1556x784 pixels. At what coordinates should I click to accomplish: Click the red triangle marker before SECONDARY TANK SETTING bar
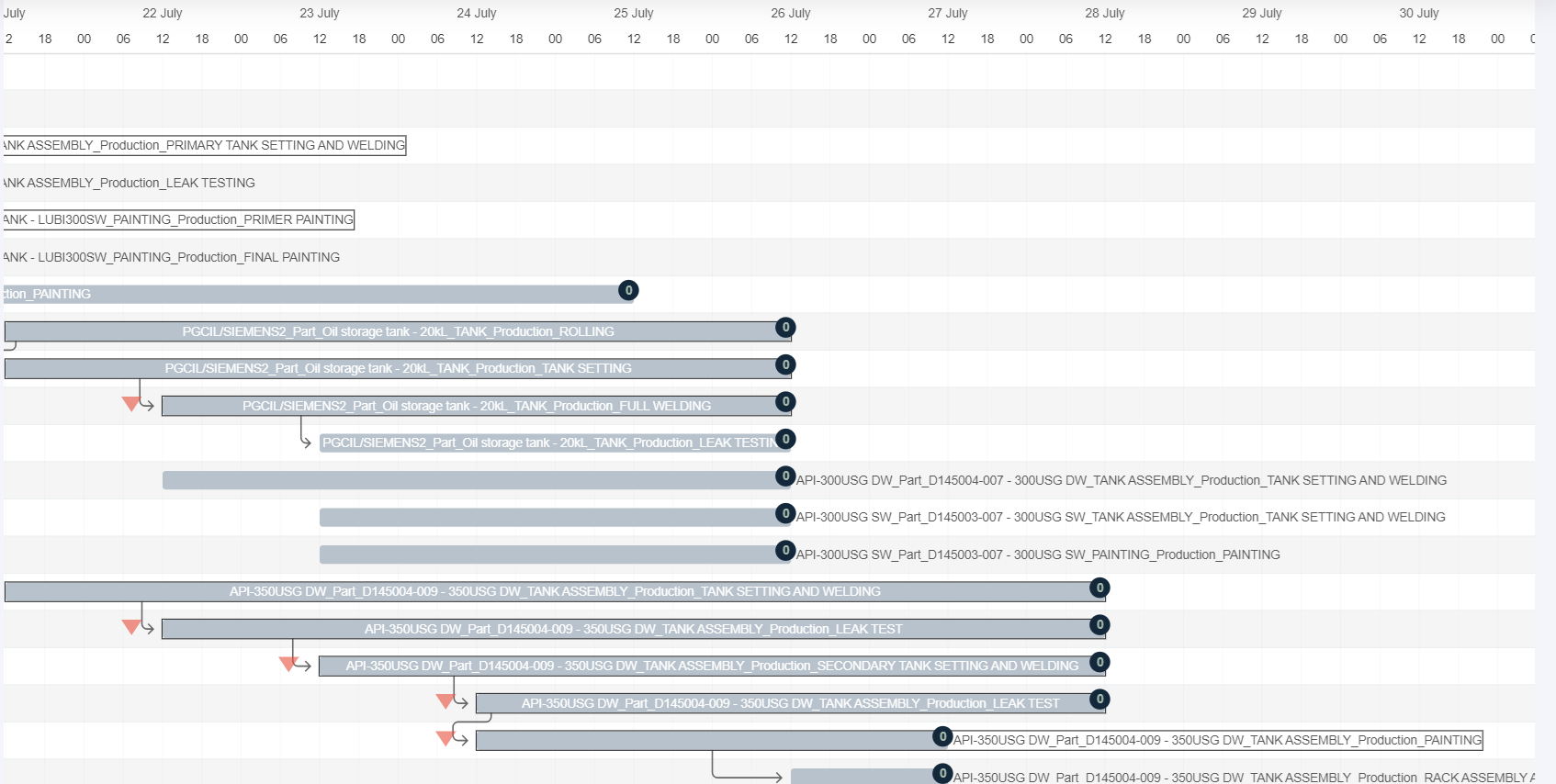pyautogui.click(x=288, y=665)
